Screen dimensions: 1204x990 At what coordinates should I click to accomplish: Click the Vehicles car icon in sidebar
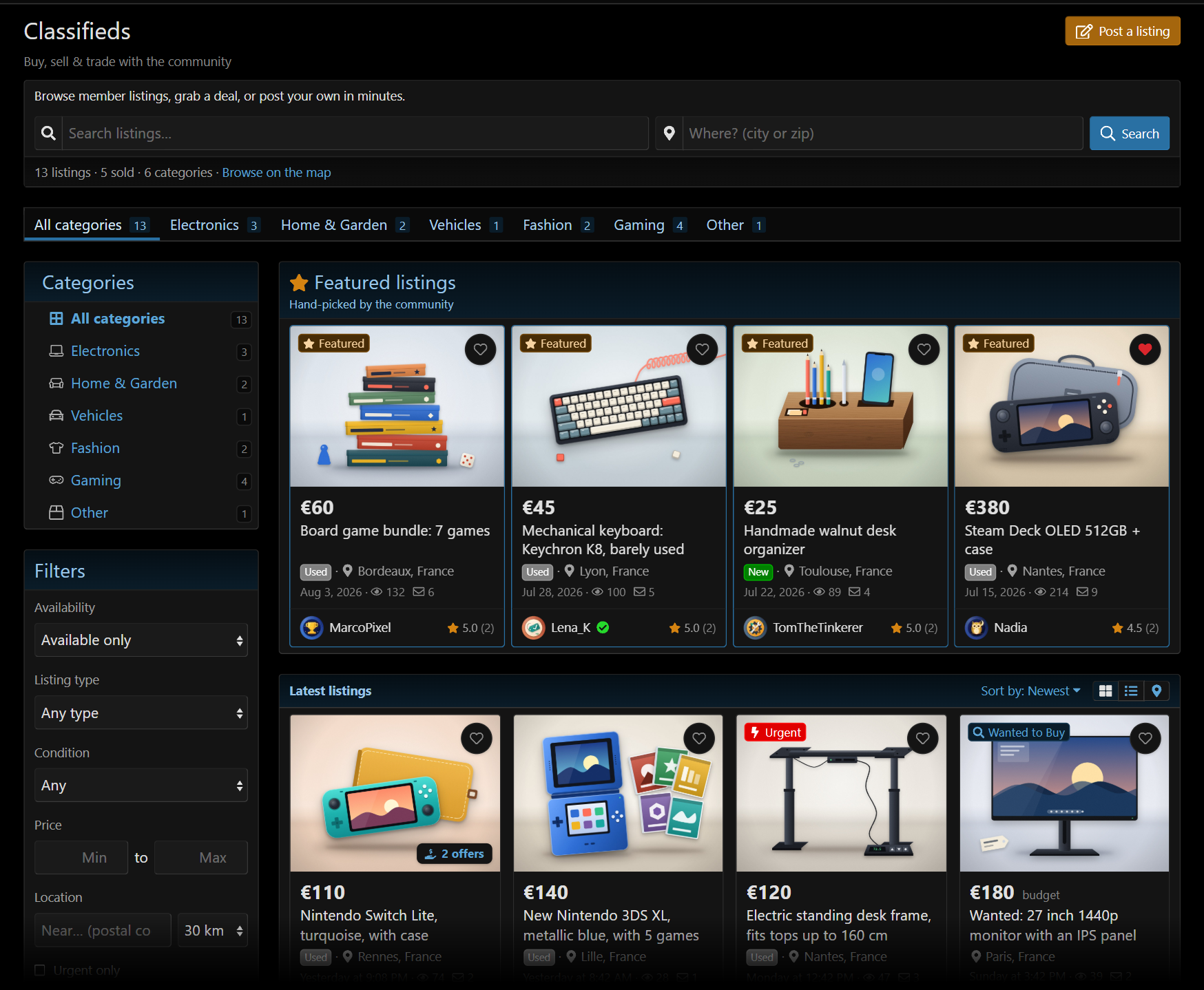click(x=56, y=416)
